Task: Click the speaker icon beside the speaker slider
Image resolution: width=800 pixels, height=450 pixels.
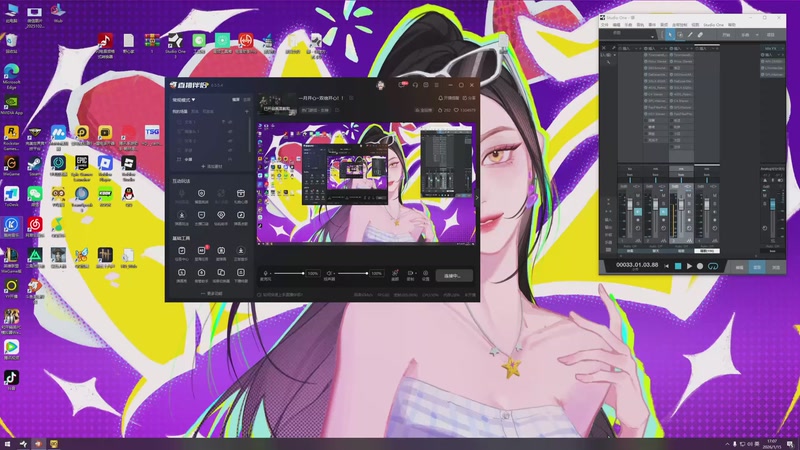Action: [329, 273]
